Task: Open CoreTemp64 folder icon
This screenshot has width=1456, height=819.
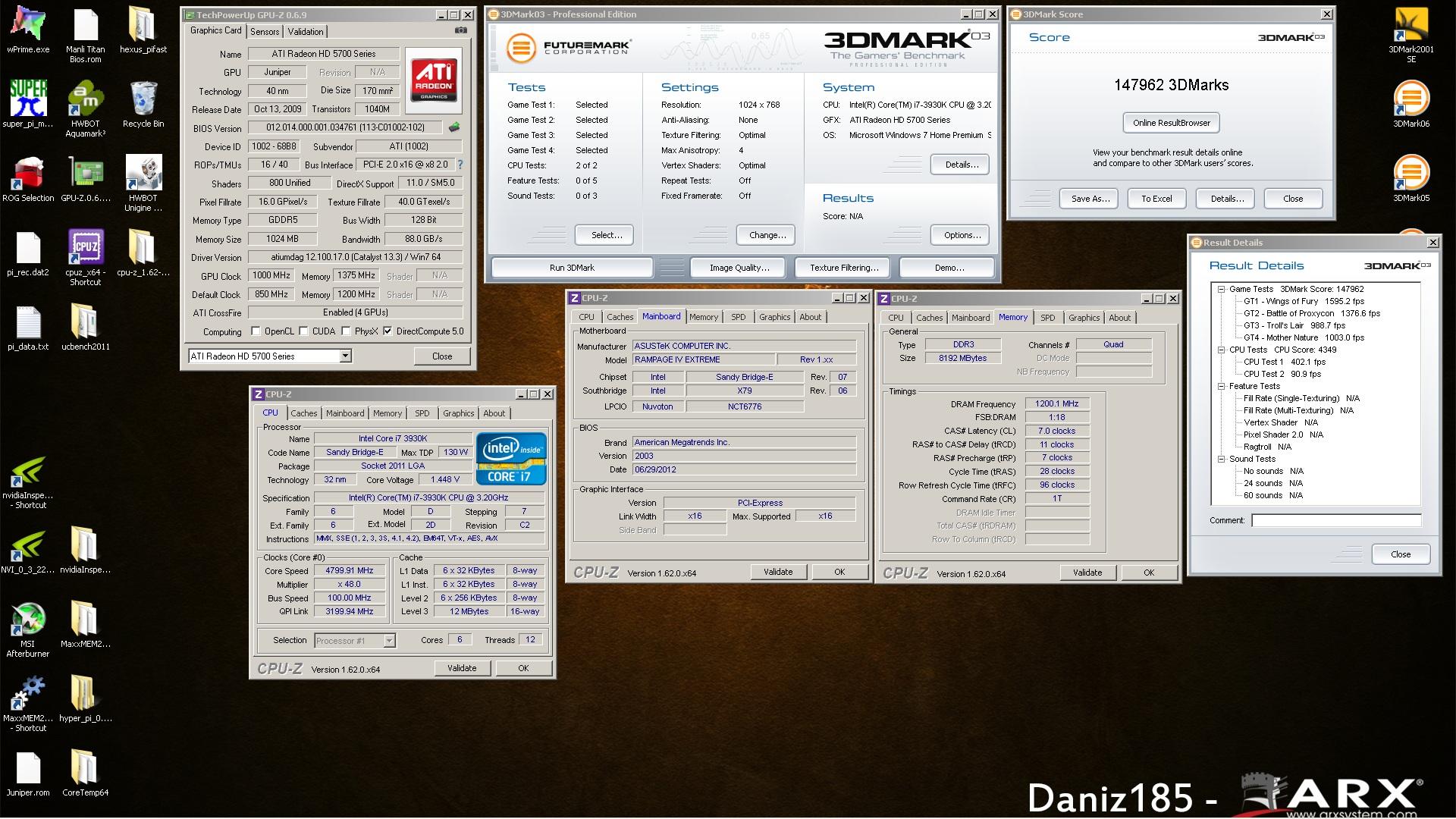Action: (86, 773)
